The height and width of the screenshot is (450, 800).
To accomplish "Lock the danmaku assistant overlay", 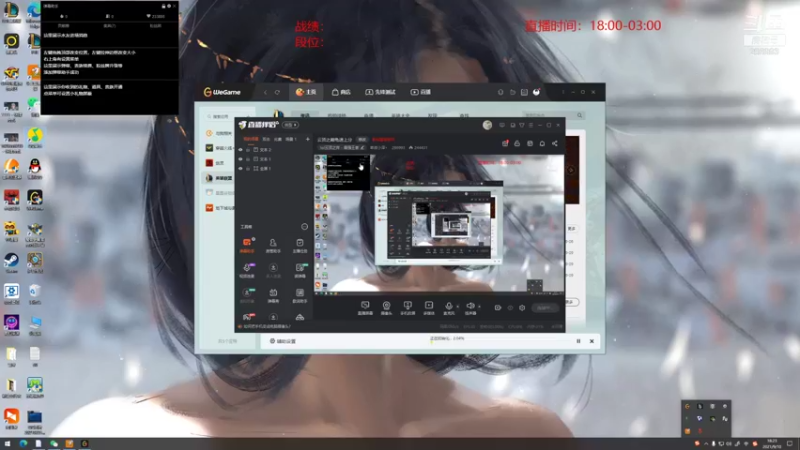I will tap(164, 6).
